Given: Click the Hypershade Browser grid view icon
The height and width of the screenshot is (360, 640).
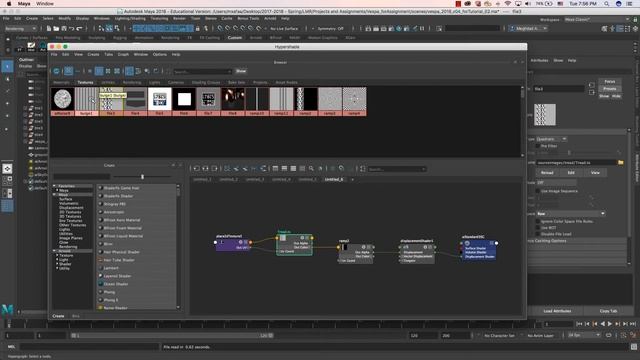Looking at the screenshot, I should coord(69,71).
